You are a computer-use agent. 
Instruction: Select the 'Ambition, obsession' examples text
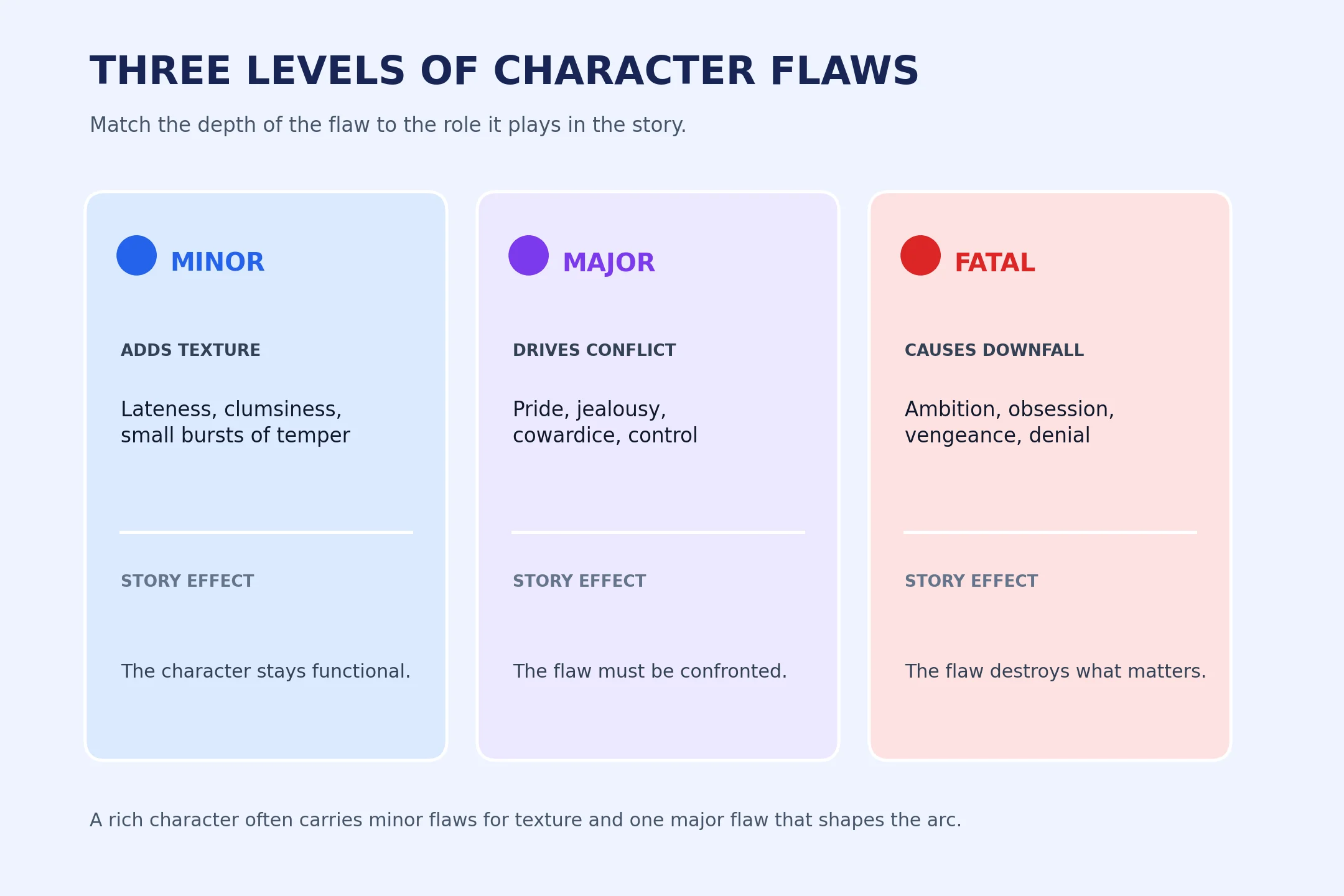pos(1009,422)
